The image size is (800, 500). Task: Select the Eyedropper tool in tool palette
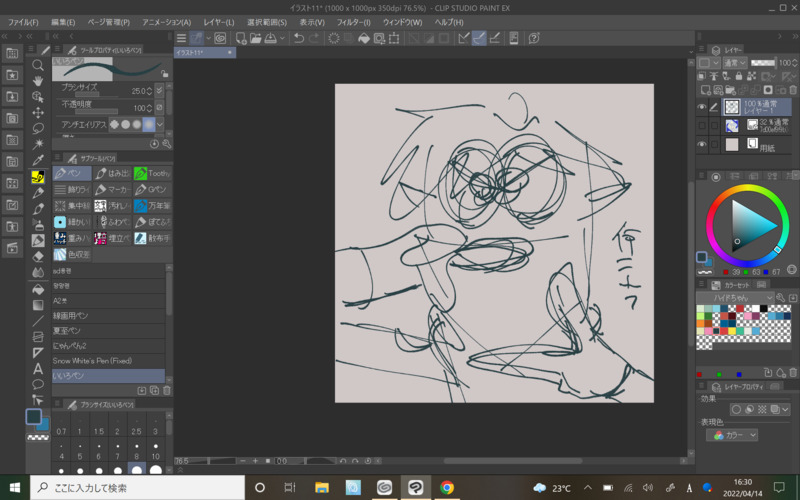point(38,160)
